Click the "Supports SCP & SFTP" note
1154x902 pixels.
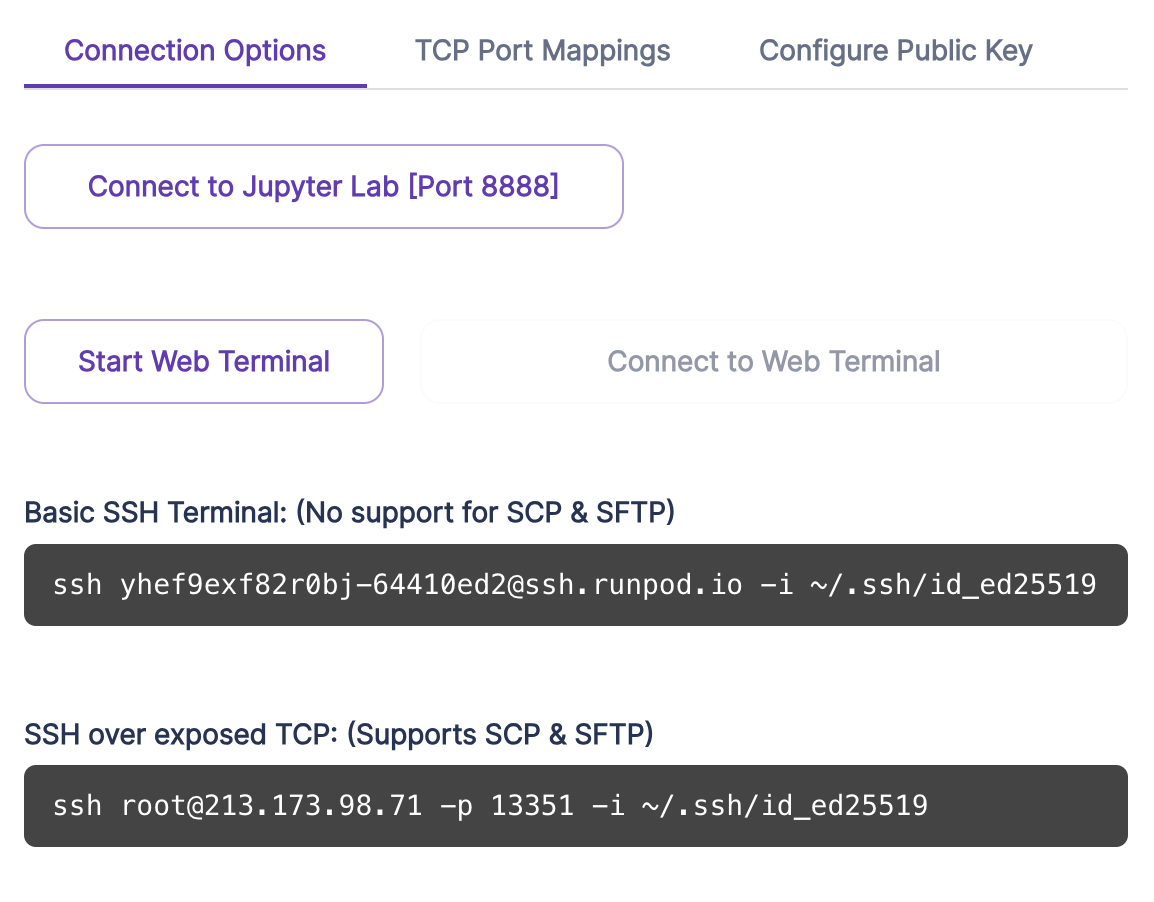(500, 734)
